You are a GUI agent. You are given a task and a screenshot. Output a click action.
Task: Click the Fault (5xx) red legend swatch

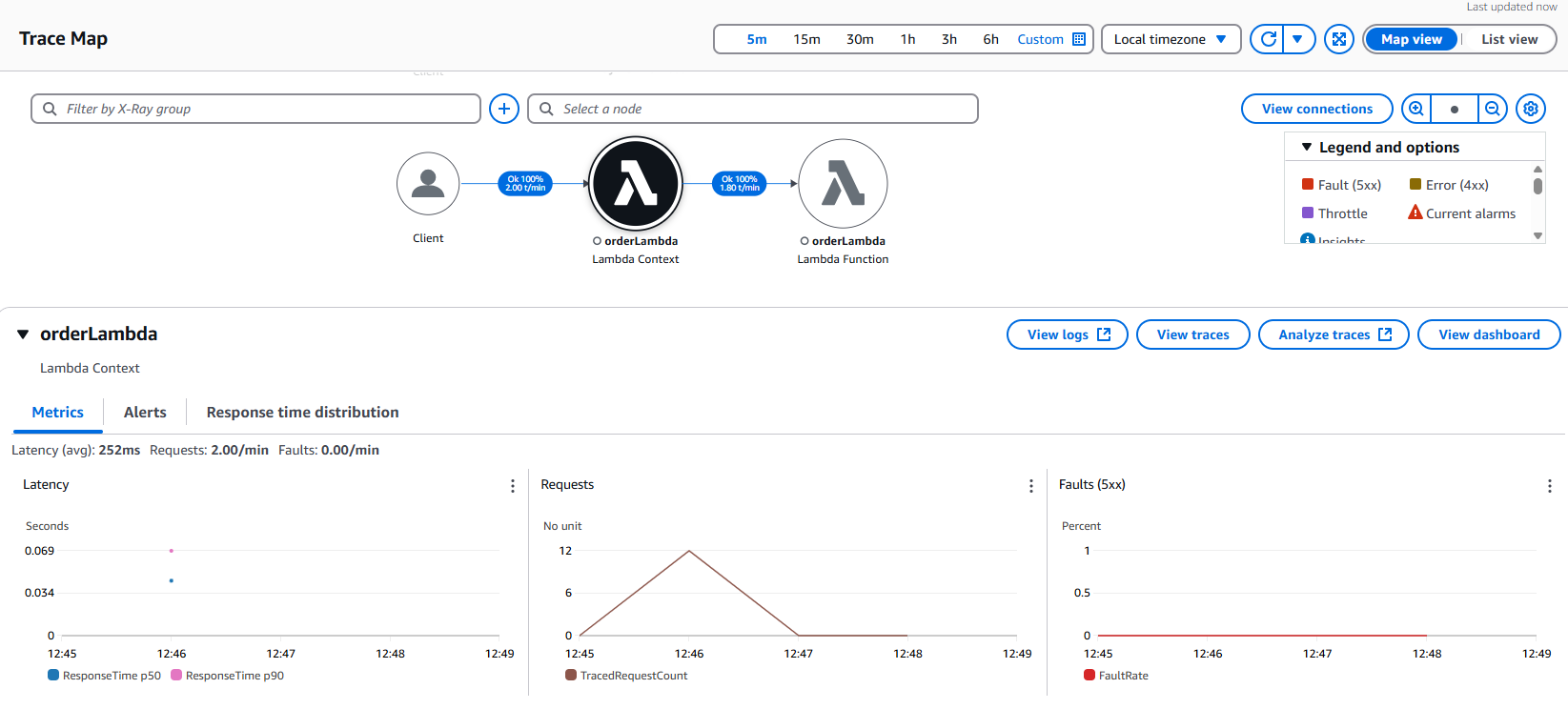coord(1308,184)
